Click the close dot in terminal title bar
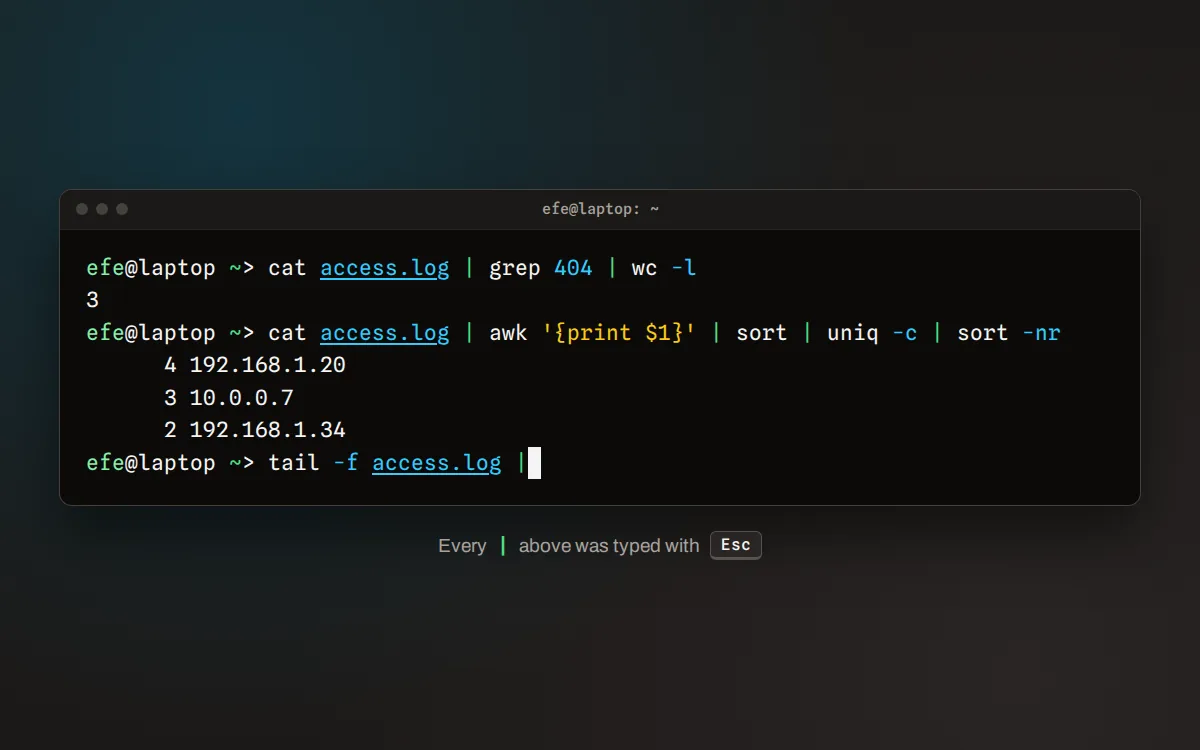1200x750 pixels. [x=82, y=209]
